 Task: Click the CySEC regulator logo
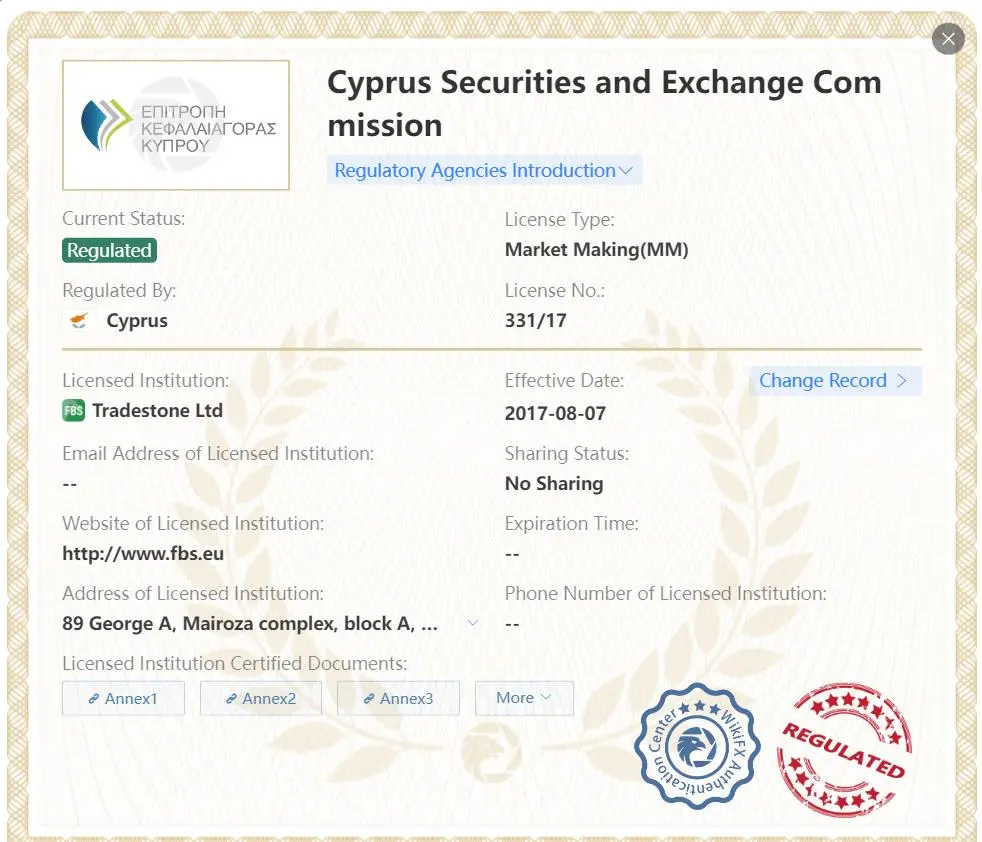pyautogui.click(x=176, y=125)
